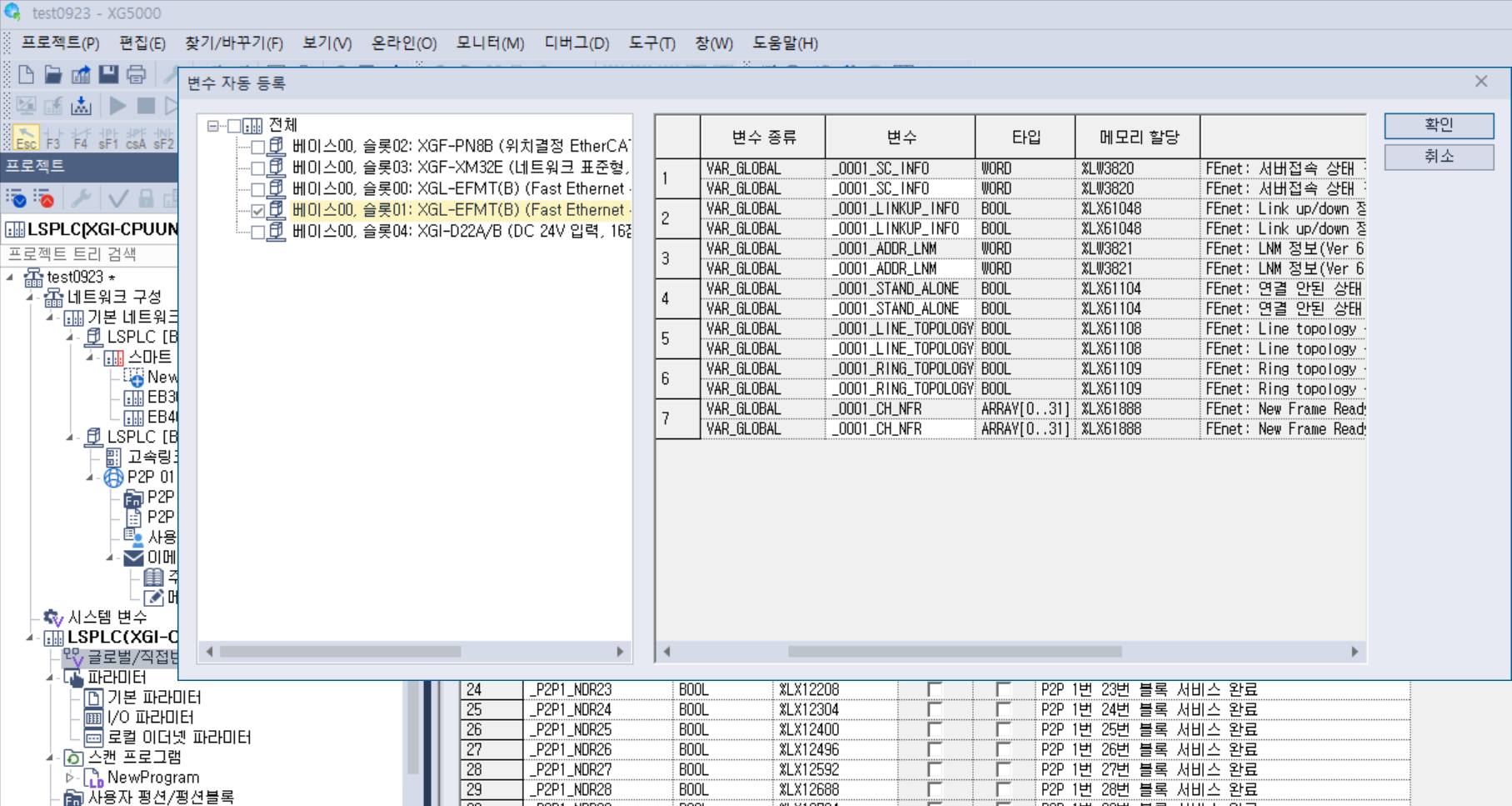Open an existing project via folder icon

click(52, 74)
